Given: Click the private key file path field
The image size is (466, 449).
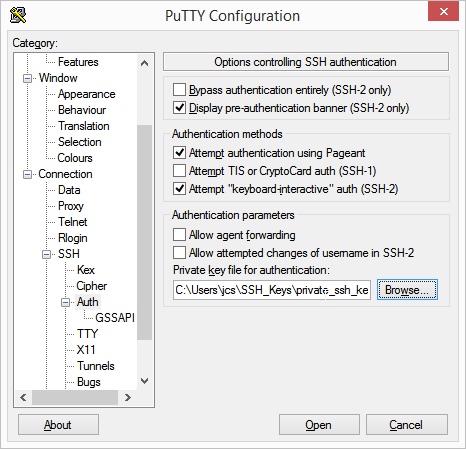Looking at the screenshot, I should tap(272, 290).
